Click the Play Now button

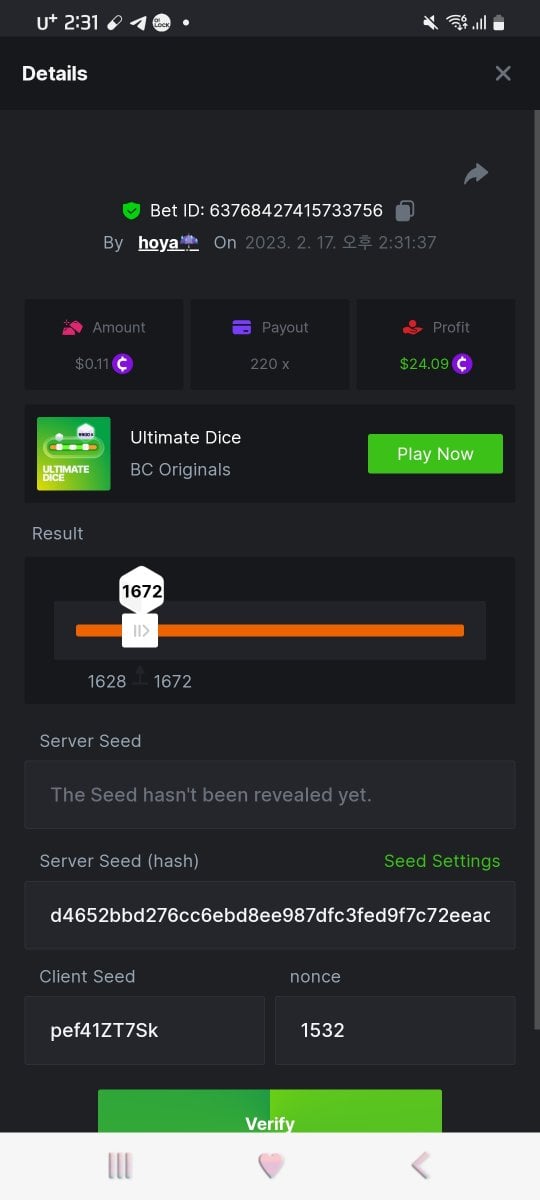click(x=435, y=454)
